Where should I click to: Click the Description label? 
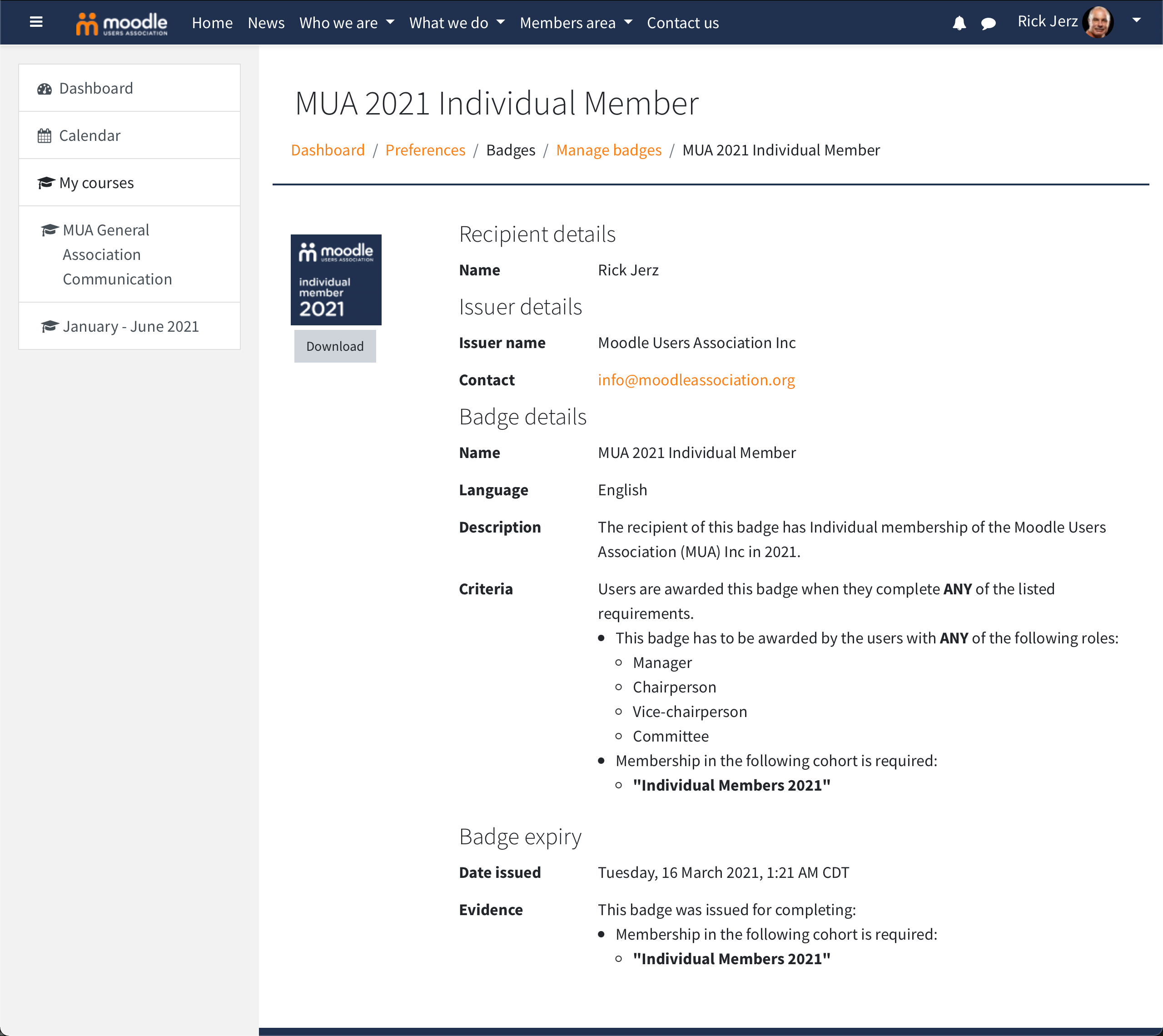click(500, 527)
